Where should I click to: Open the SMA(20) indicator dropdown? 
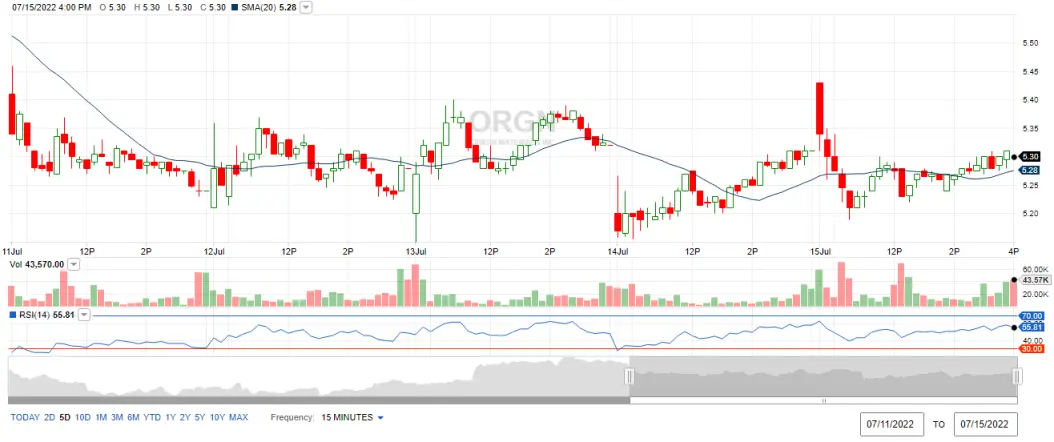(306, 7)
